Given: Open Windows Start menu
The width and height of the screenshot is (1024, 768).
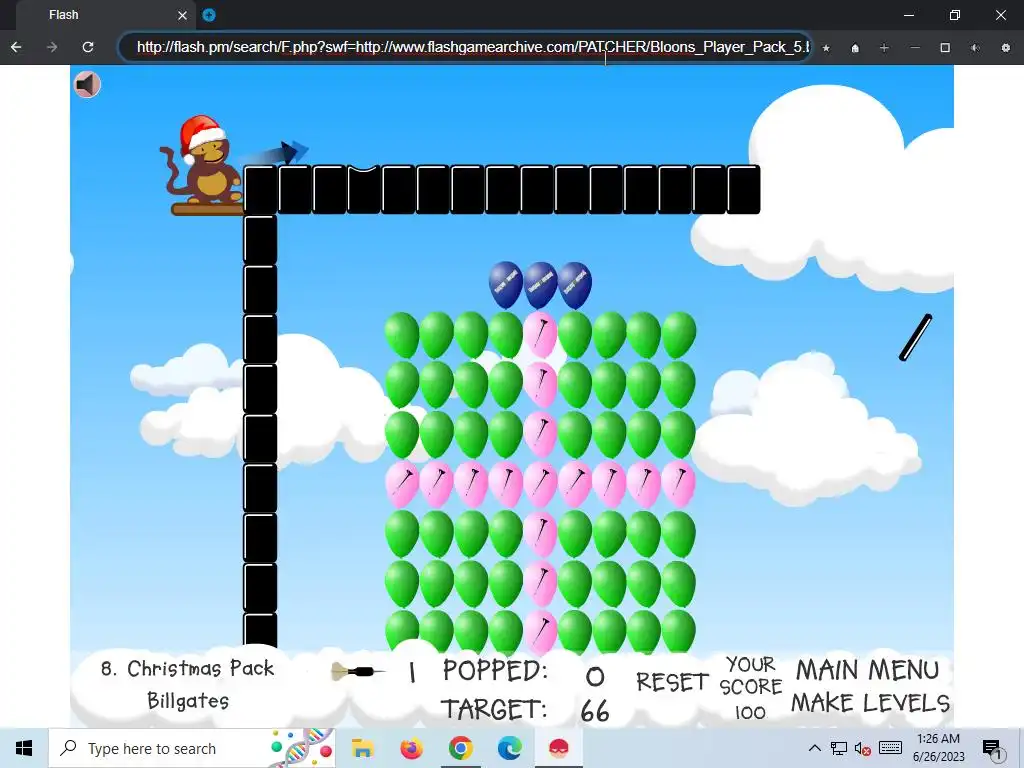Looking at the screenshot, I should coord(24,748).
